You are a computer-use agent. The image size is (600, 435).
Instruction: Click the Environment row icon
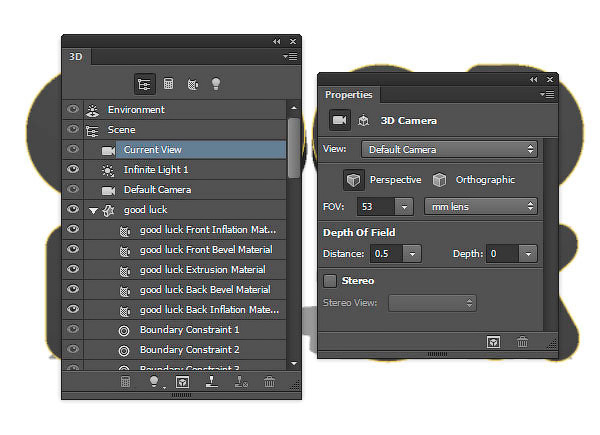tap(92, 110)
